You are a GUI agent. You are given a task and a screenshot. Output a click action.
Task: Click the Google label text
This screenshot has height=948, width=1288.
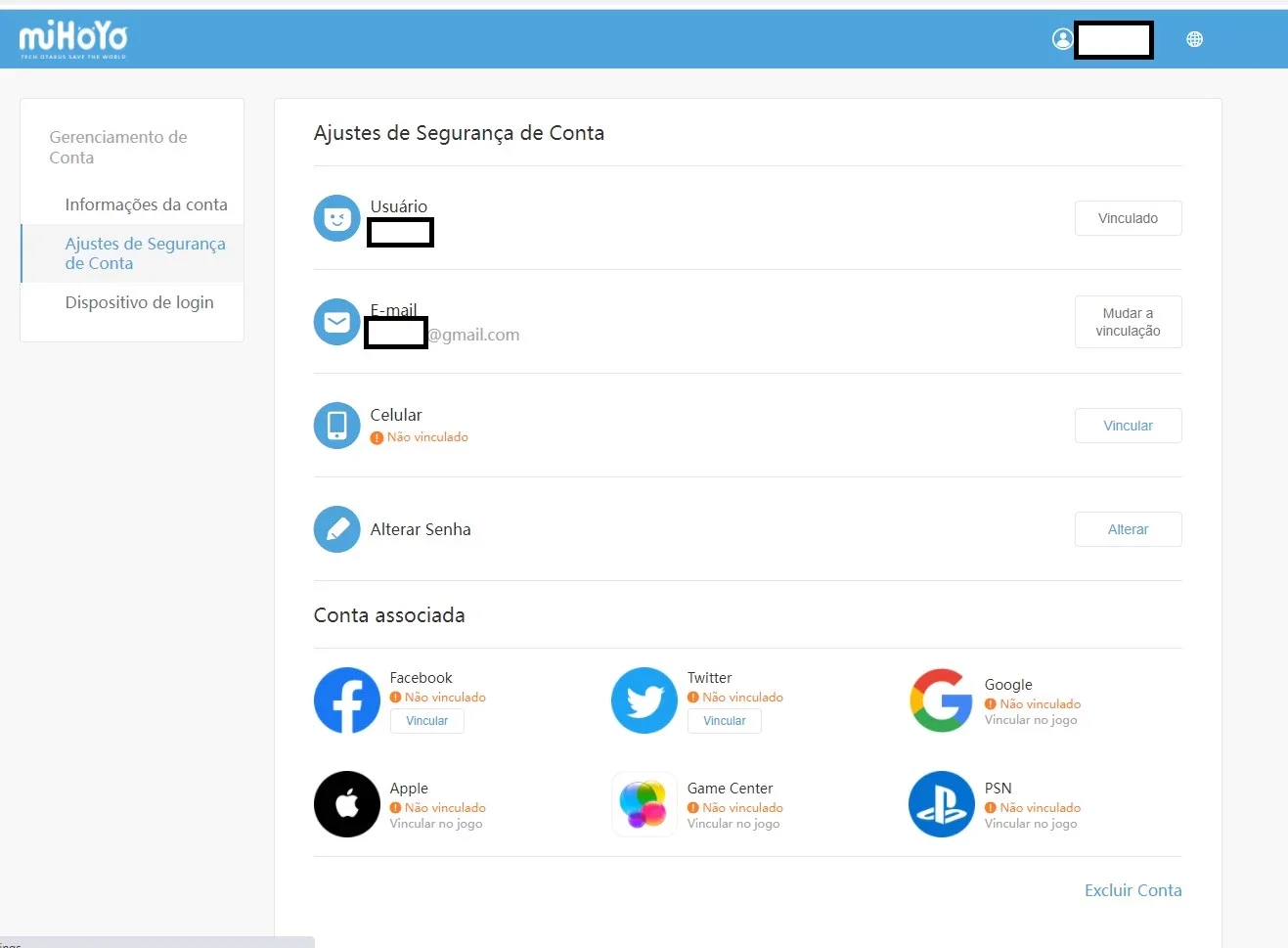pyautogui.click(x=1008, y=685)
